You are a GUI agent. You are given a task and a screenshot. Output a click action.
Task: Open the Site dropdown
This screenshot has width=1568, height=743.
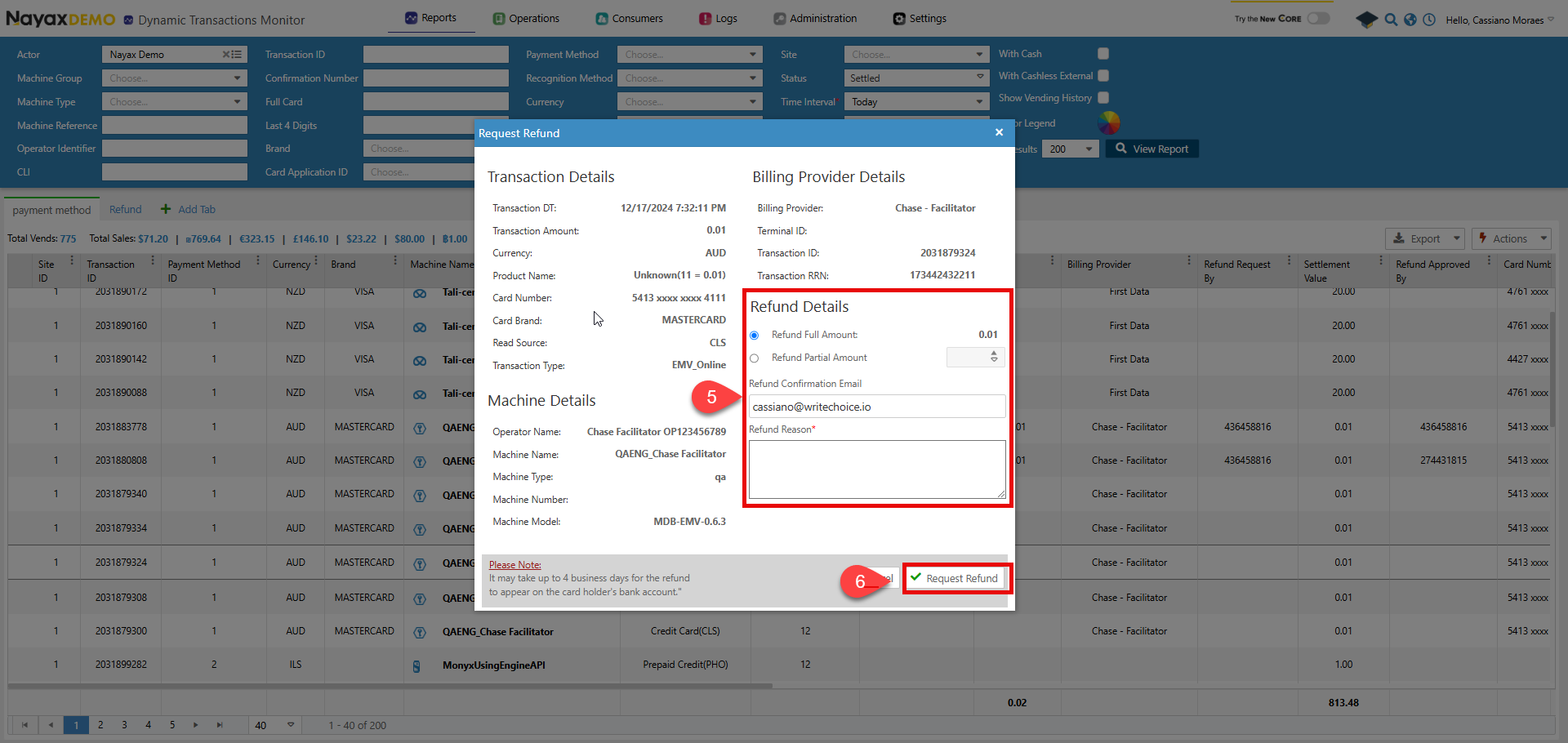click(917, 55)
